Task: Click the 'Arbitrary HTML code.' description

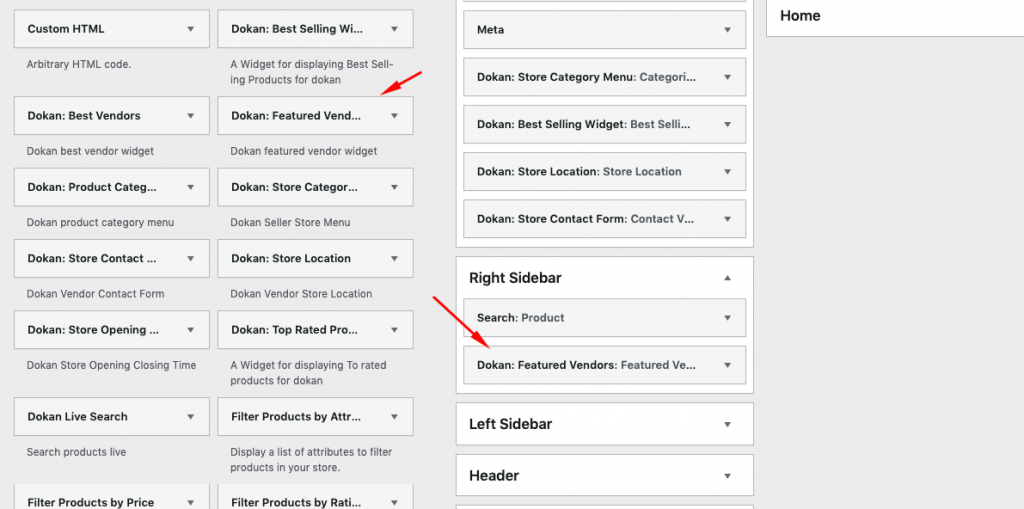Action: pyautogui.click(x=79, y=65)
